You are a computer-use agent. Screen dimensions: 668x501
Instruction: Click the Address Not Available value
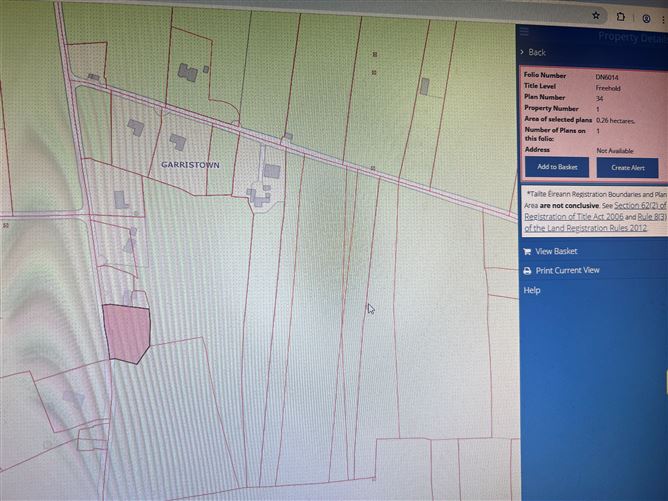(x=615, y=151)
